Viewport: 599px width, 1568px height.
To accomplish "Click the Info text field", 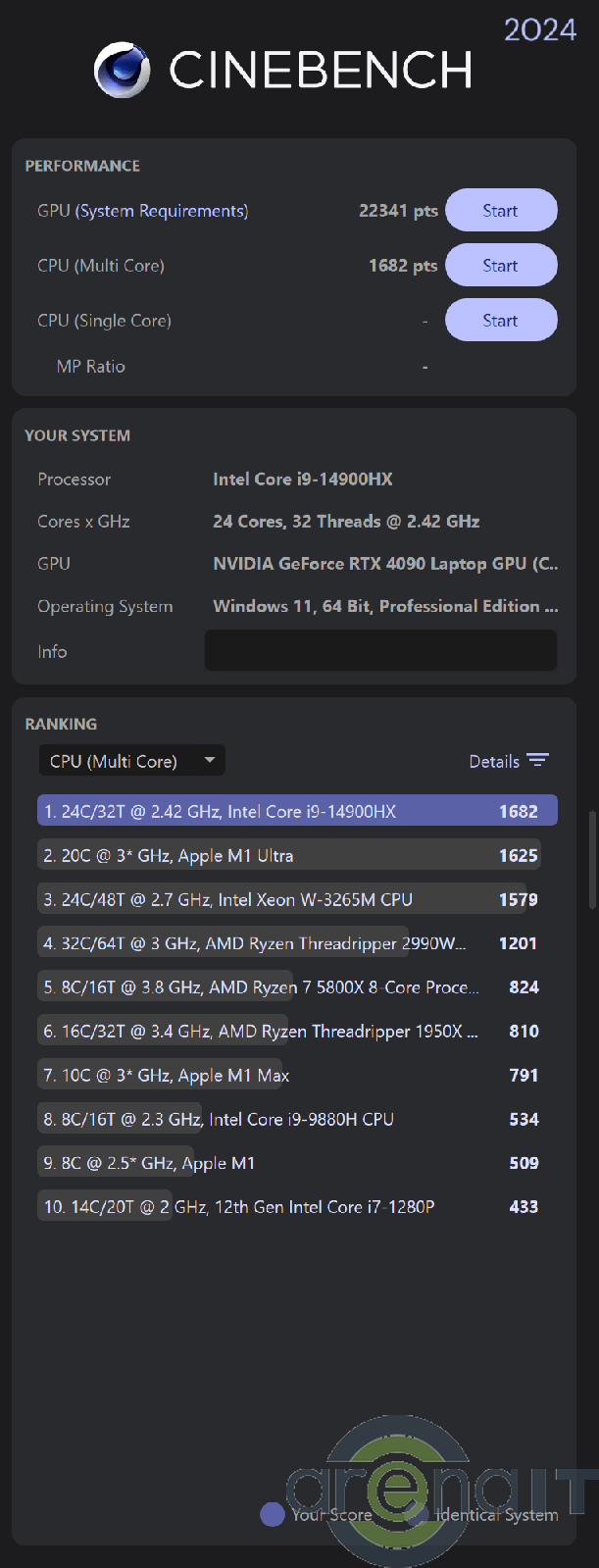I will click(x=380, y=650).
